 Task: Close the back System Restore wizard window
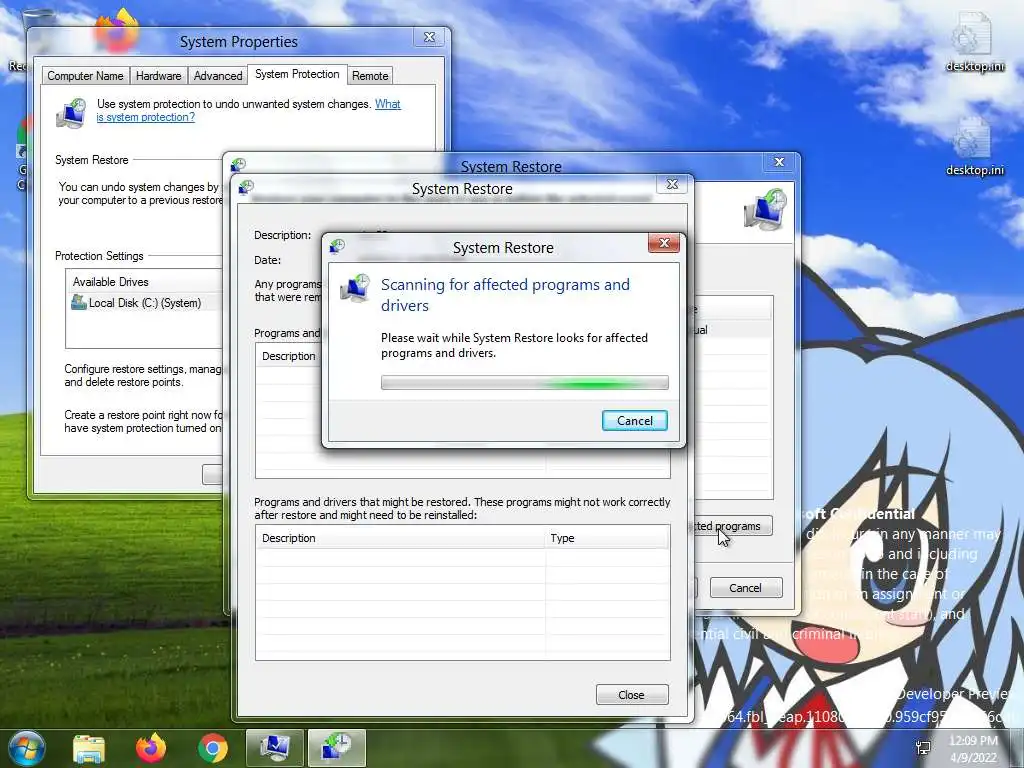(x=779, y=162)
